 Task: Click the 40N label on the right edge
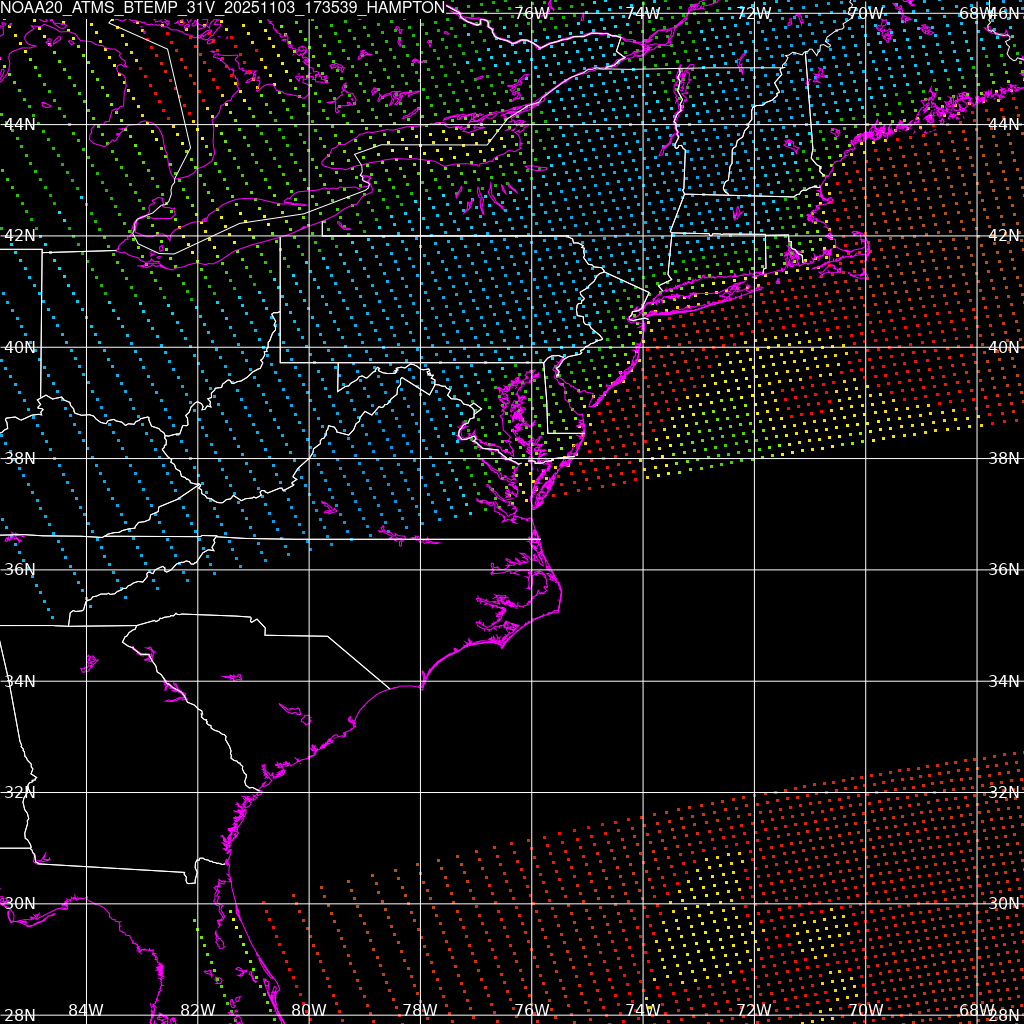coord(1003,347)
